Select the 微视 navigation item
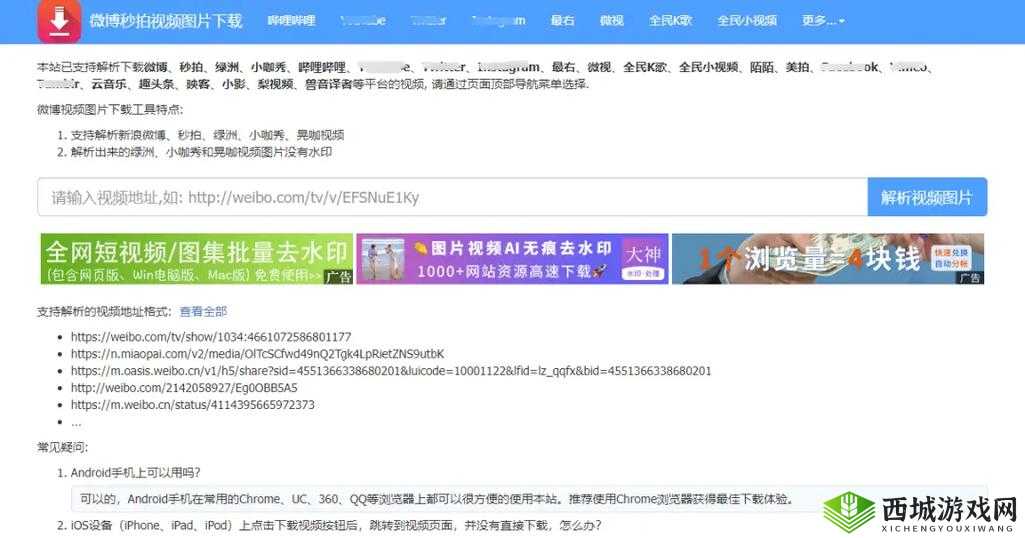This screenshot has height=538, width=1025. [x=611, y=21]
